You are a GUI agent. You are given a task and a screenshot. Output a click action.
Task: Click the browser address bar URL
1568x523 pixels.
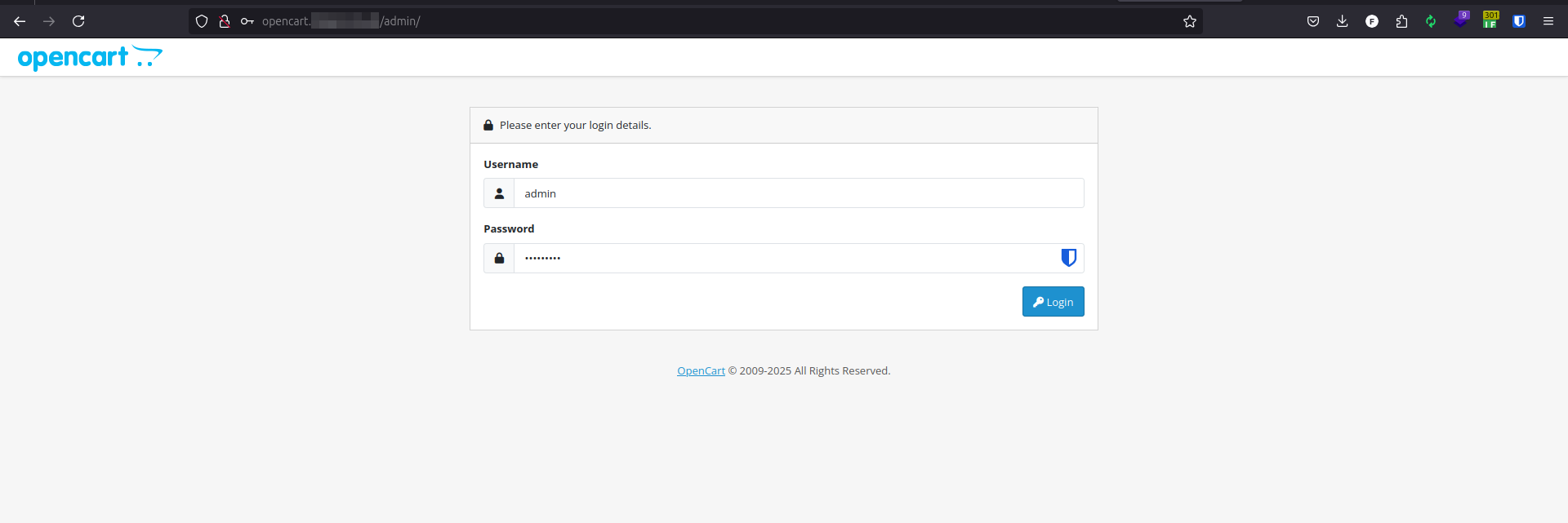point(341,21)
